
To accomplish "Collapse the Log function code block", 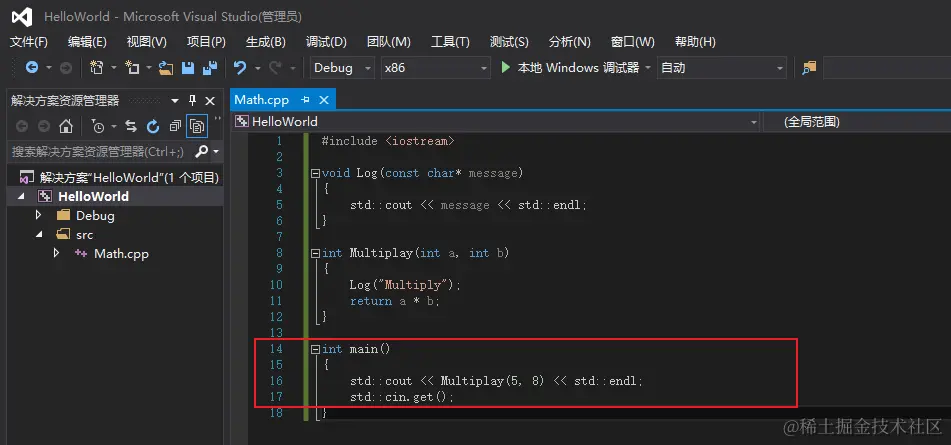I will (315, 173).
